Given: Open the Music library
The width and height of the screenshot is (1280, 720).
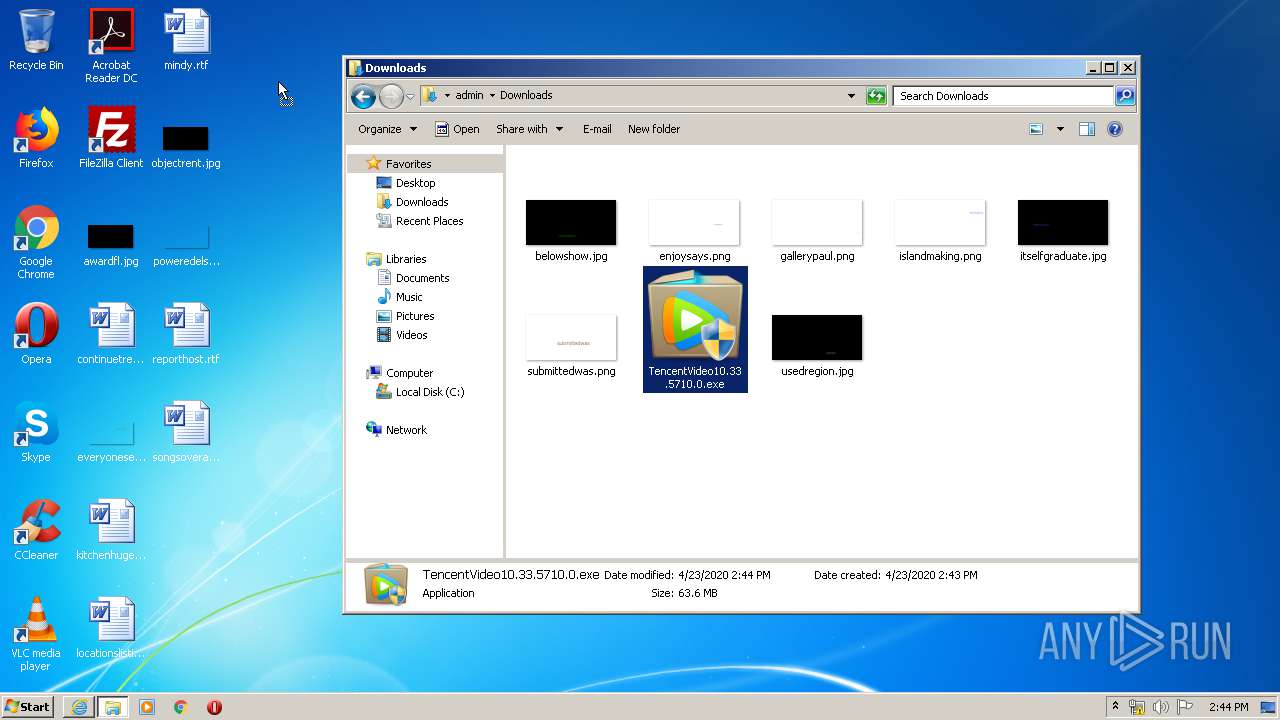Looking at the screenshot, I should tap(400, 297).
